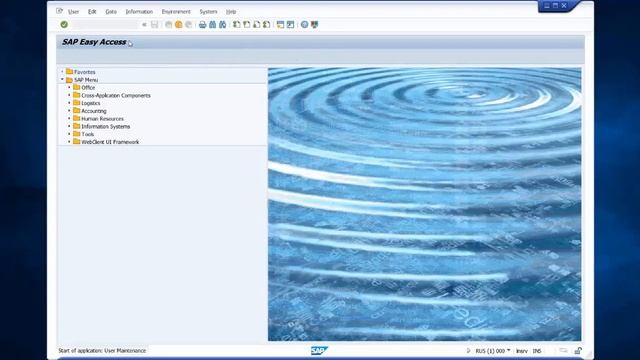
Task: Expand the Accounting folder node
Action: [x=69, y=111]
